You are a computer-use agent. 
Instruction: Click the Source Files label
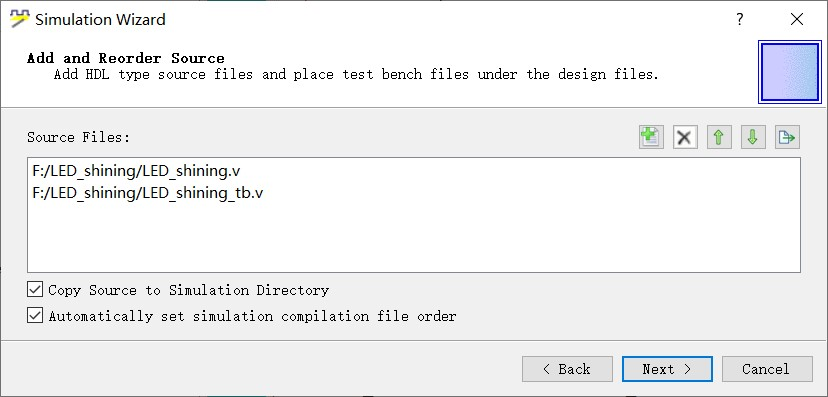[78, 137]
